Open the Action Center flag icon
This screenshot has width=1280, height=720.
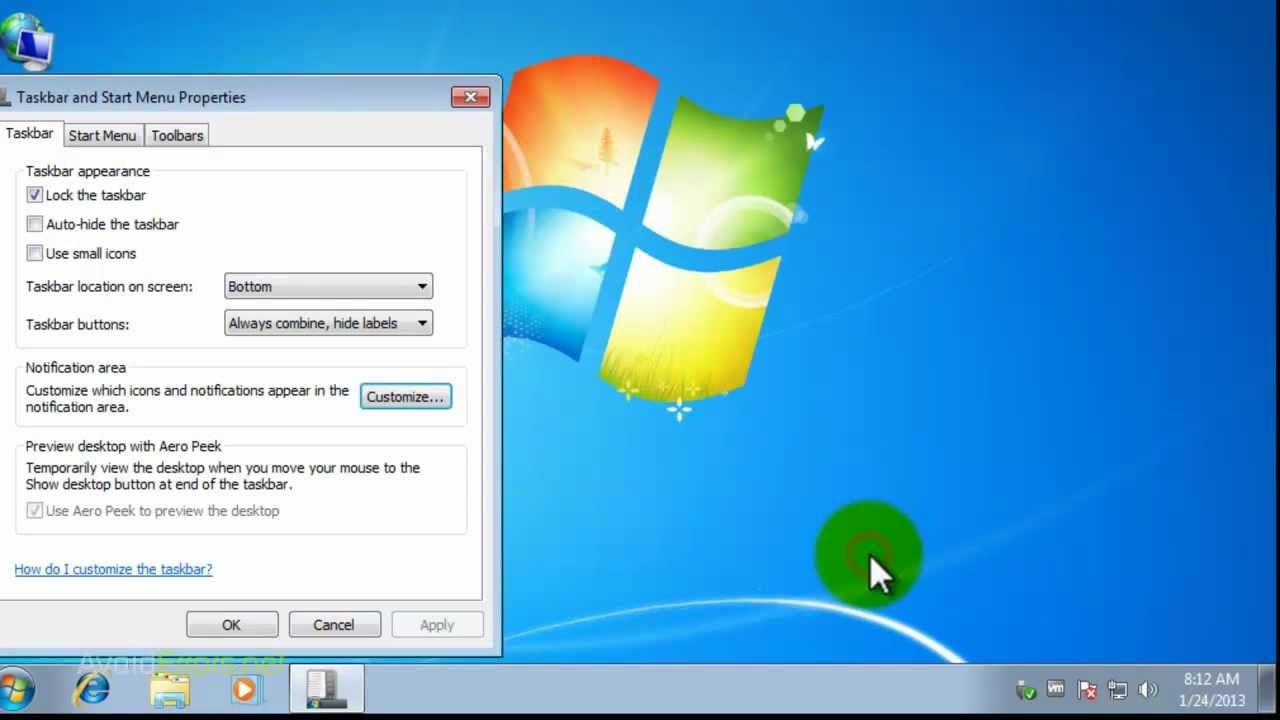point(1086,690)
